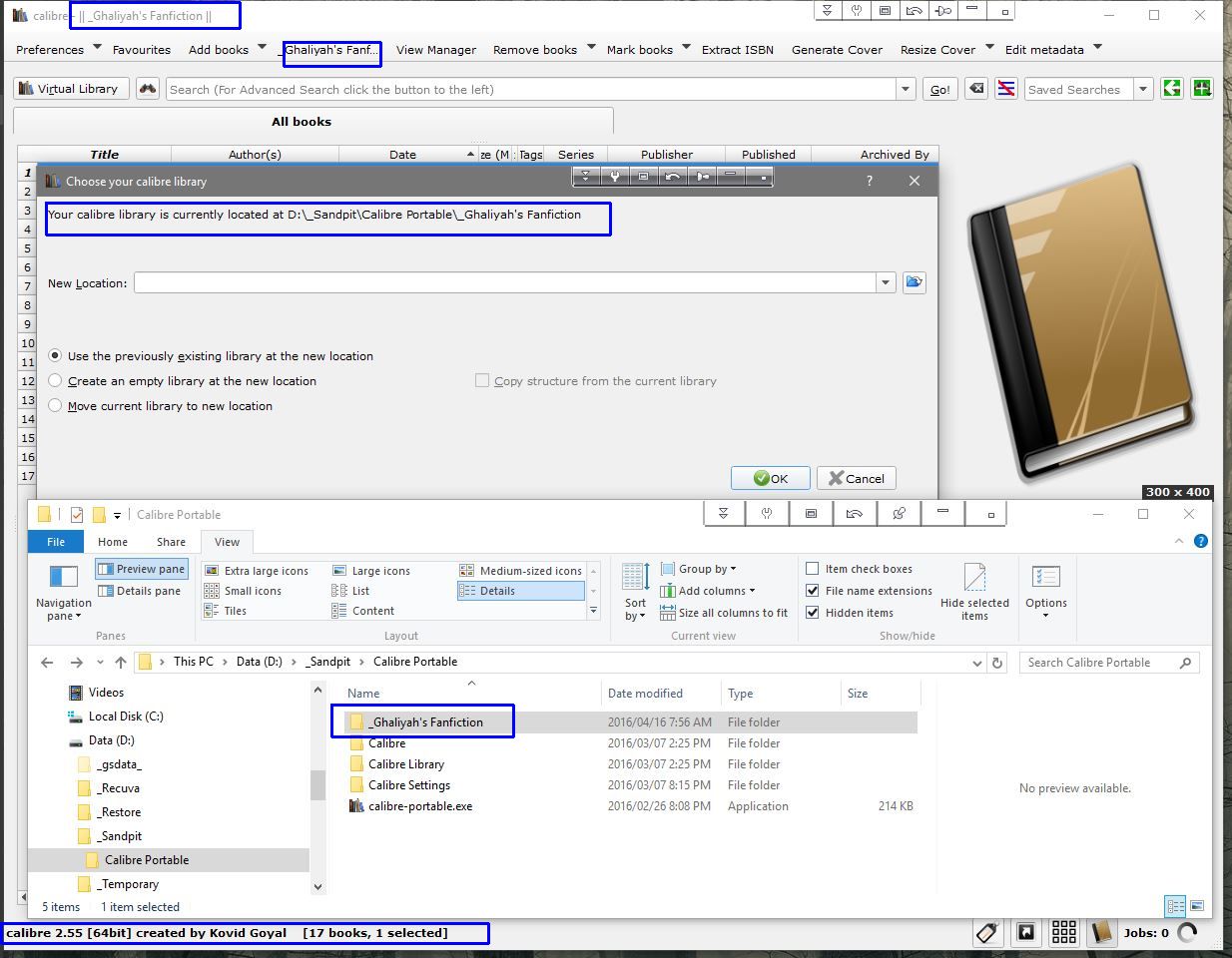
Task: Cancel the Choose library dialog
Action: [x=856, y=478]
